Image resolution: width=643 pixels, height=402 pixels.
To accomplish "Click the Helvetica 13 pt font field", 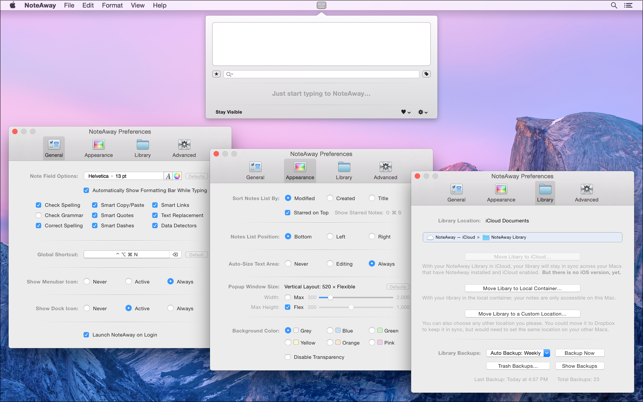I will (123, 176).
